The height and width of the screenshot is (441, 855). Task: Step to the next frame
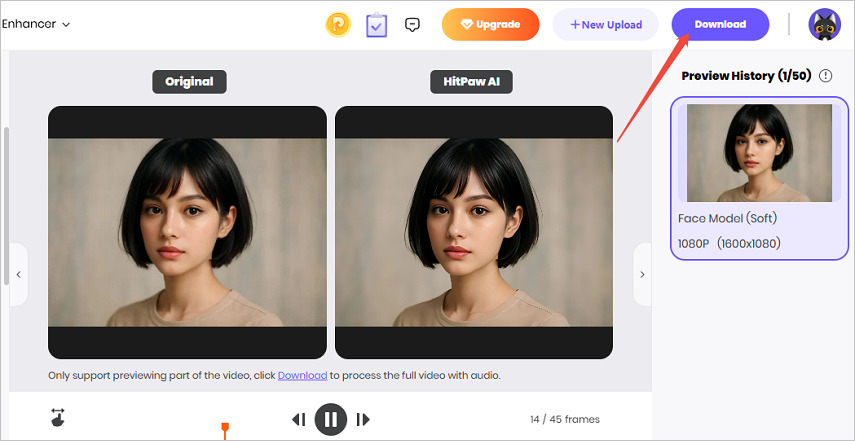tap(363, 419)
